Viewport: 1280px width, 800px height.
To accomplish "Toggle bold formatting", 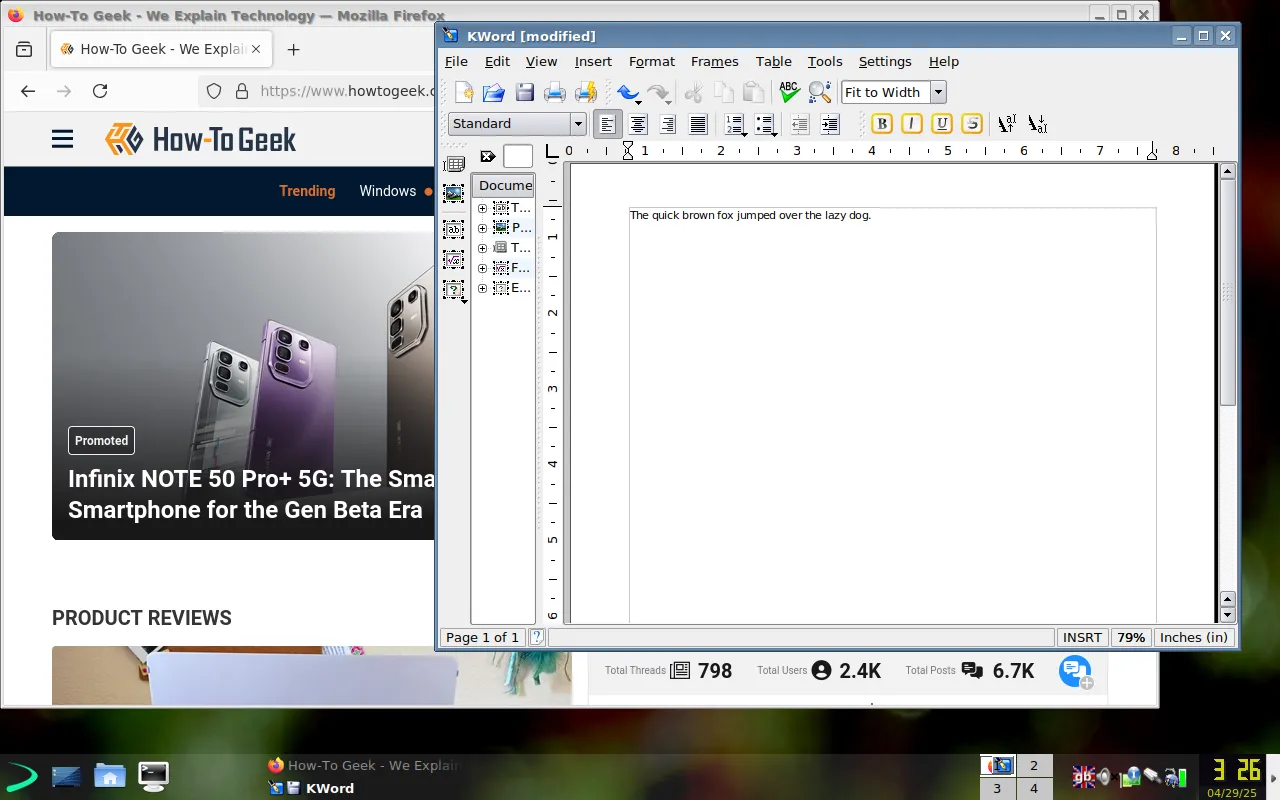I will pyautogui.click(x=881, y=123).
